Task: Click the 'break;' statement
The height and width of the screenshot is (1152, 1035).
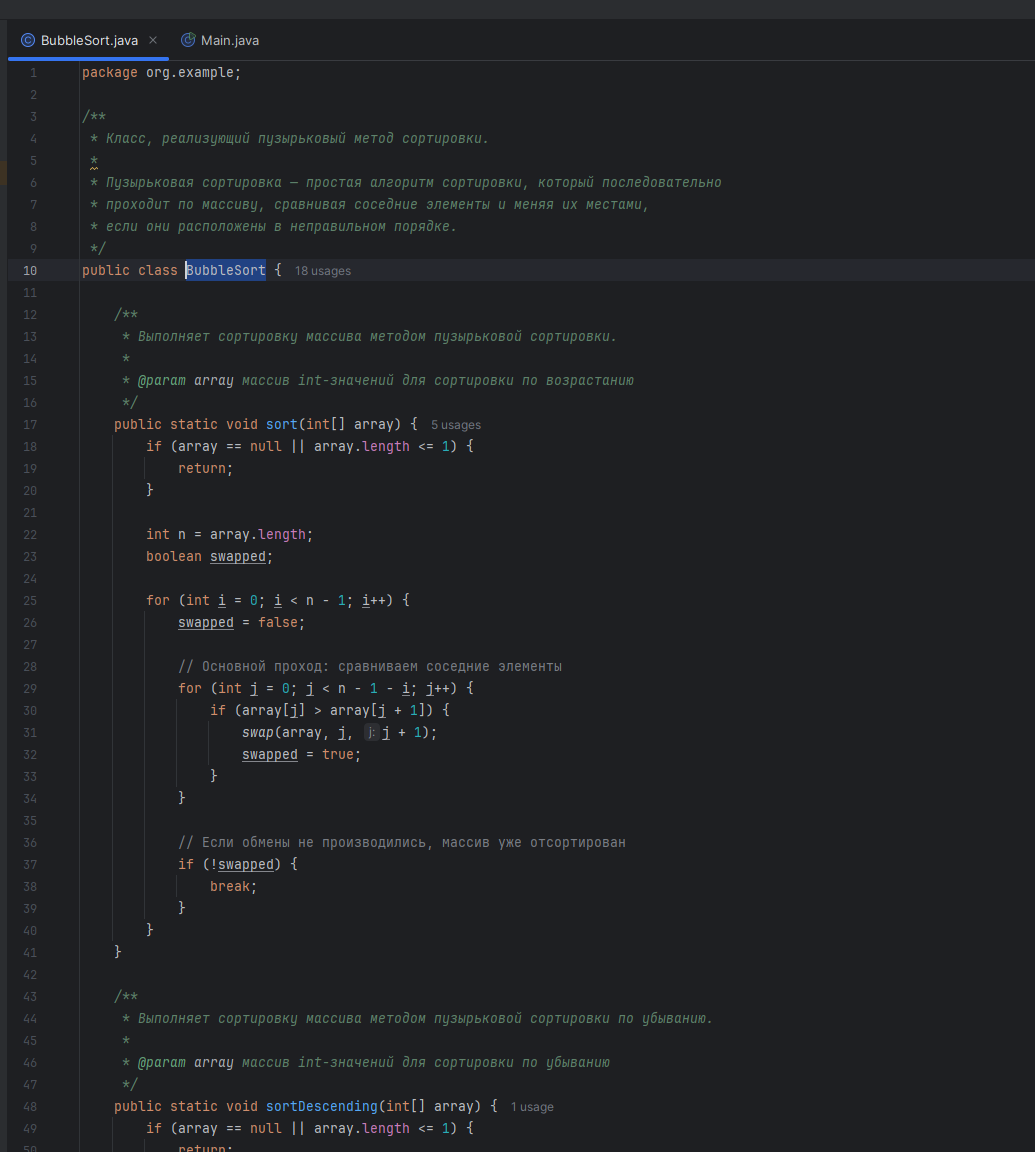Action: tap(234, 887)
